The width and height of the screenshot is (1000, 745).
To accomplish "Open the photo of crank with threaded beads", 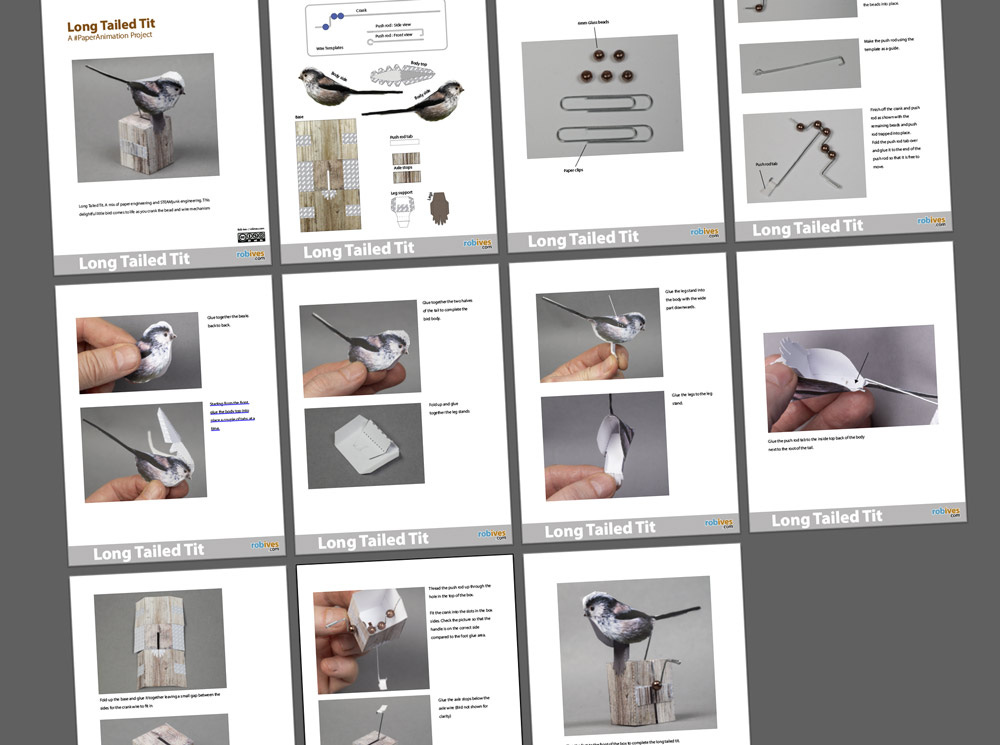I will tap(804, 156).
